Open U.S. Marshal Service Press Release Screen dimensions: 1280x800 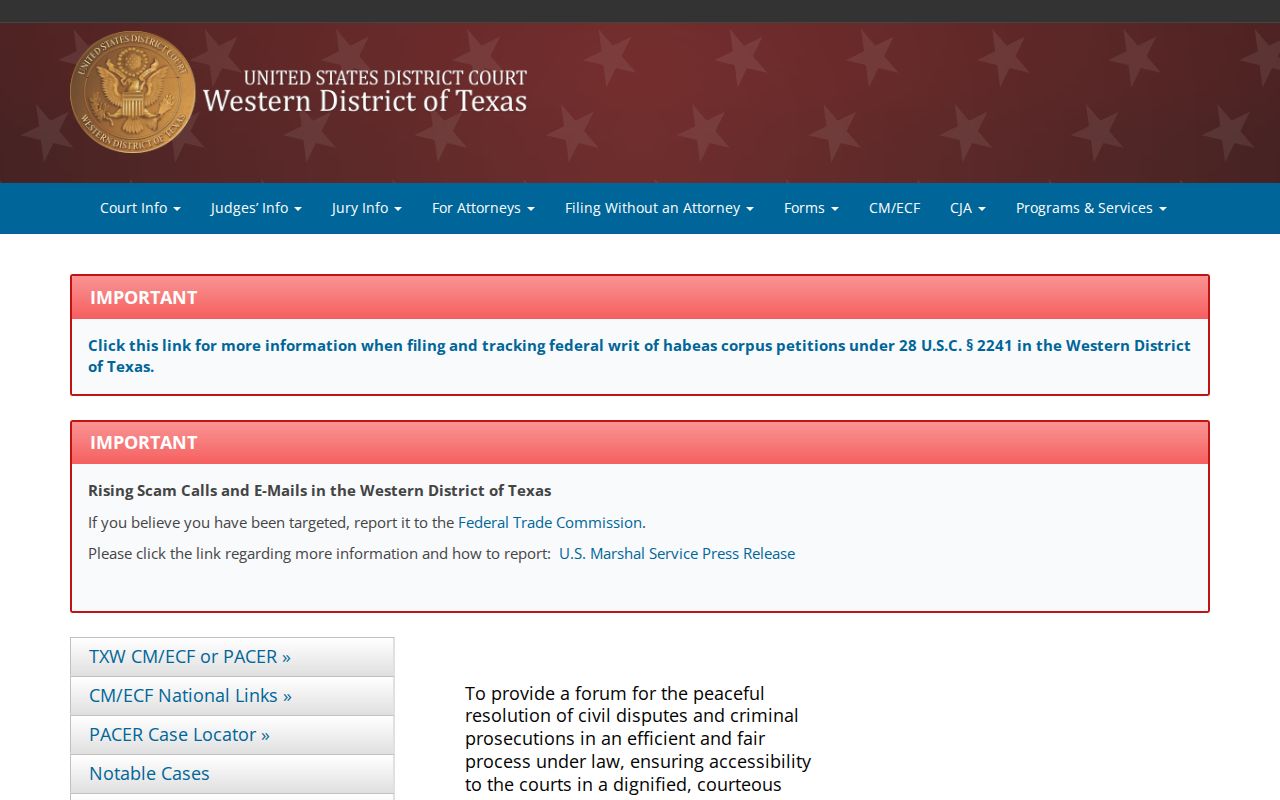point(677,553)
